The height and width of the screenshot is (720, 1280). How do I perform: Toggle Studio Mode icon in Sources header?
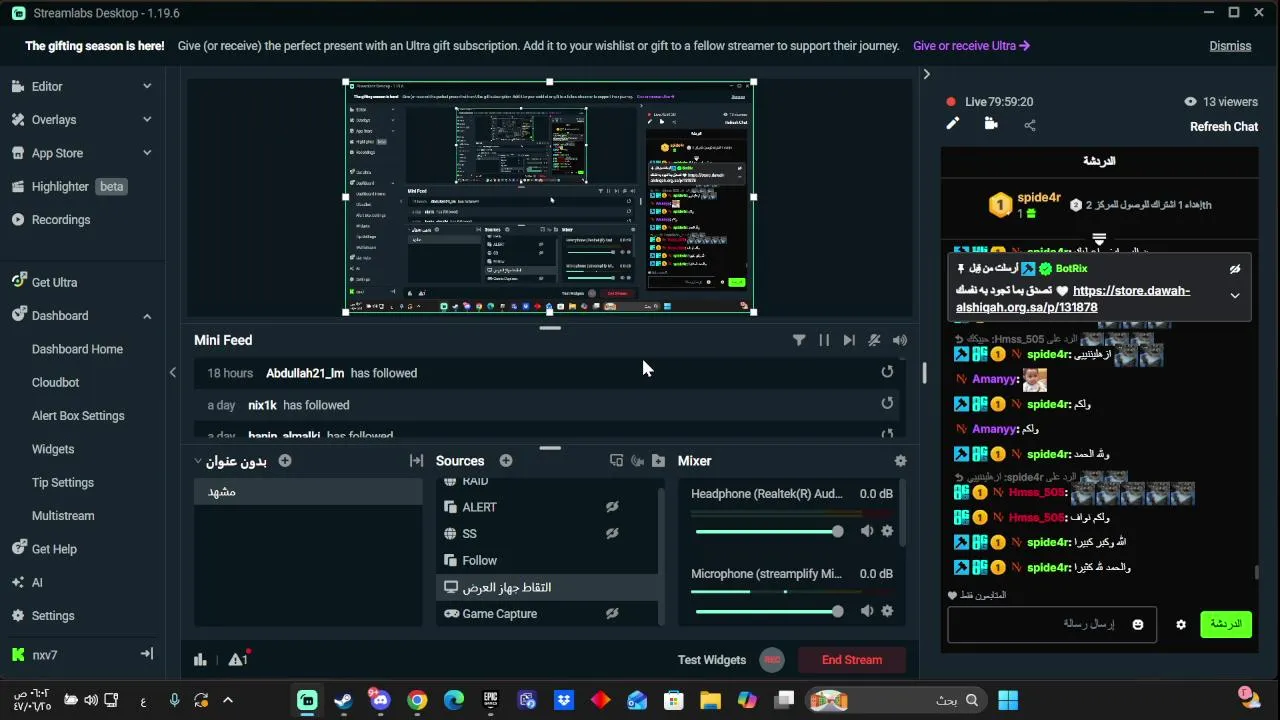point(616,461)
